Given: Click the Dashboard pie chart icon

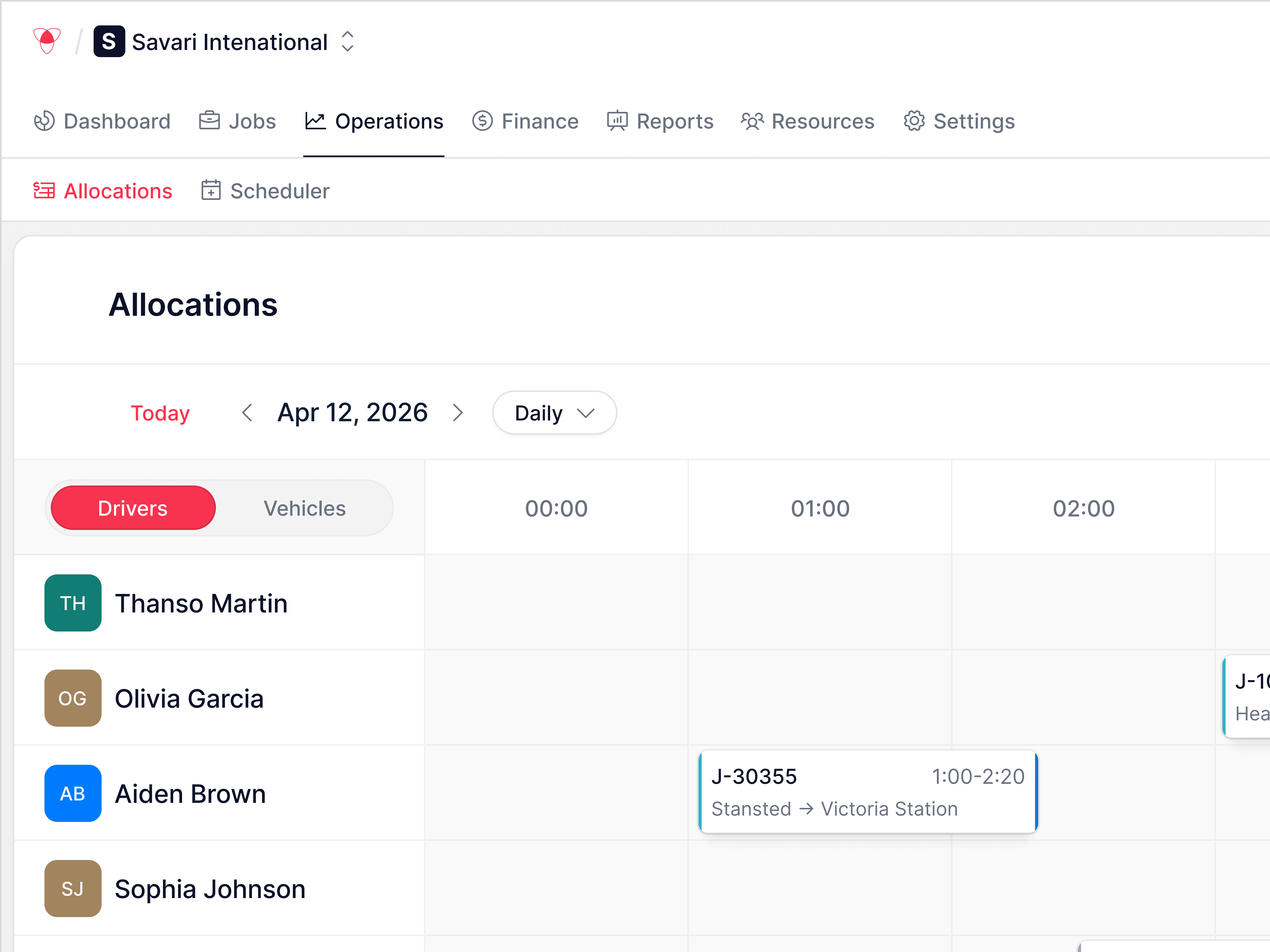Looking at the screenshot, I should (x=44, y=121).
